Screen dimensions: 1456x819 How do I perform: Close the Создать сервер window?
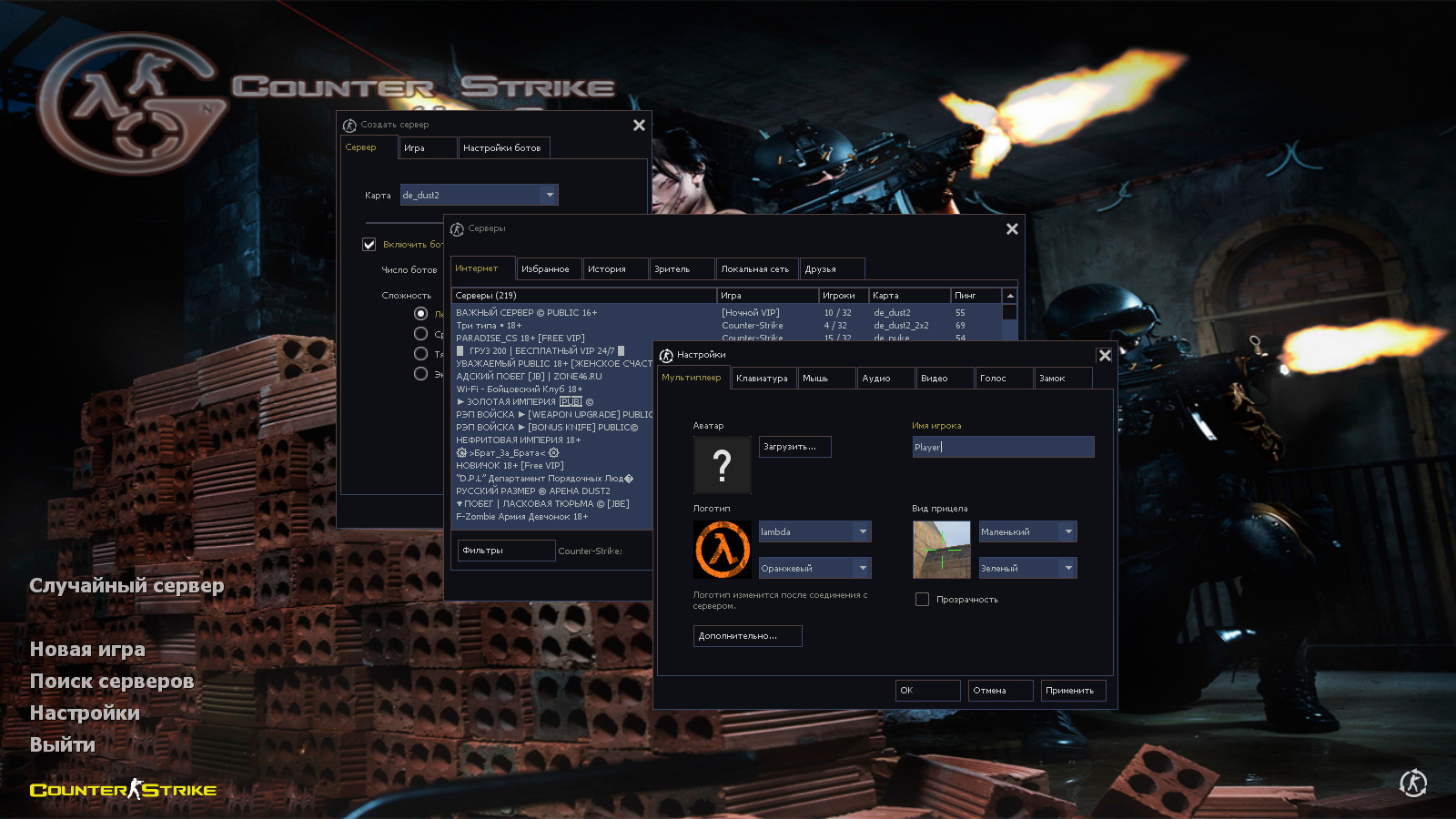point(639,126)
